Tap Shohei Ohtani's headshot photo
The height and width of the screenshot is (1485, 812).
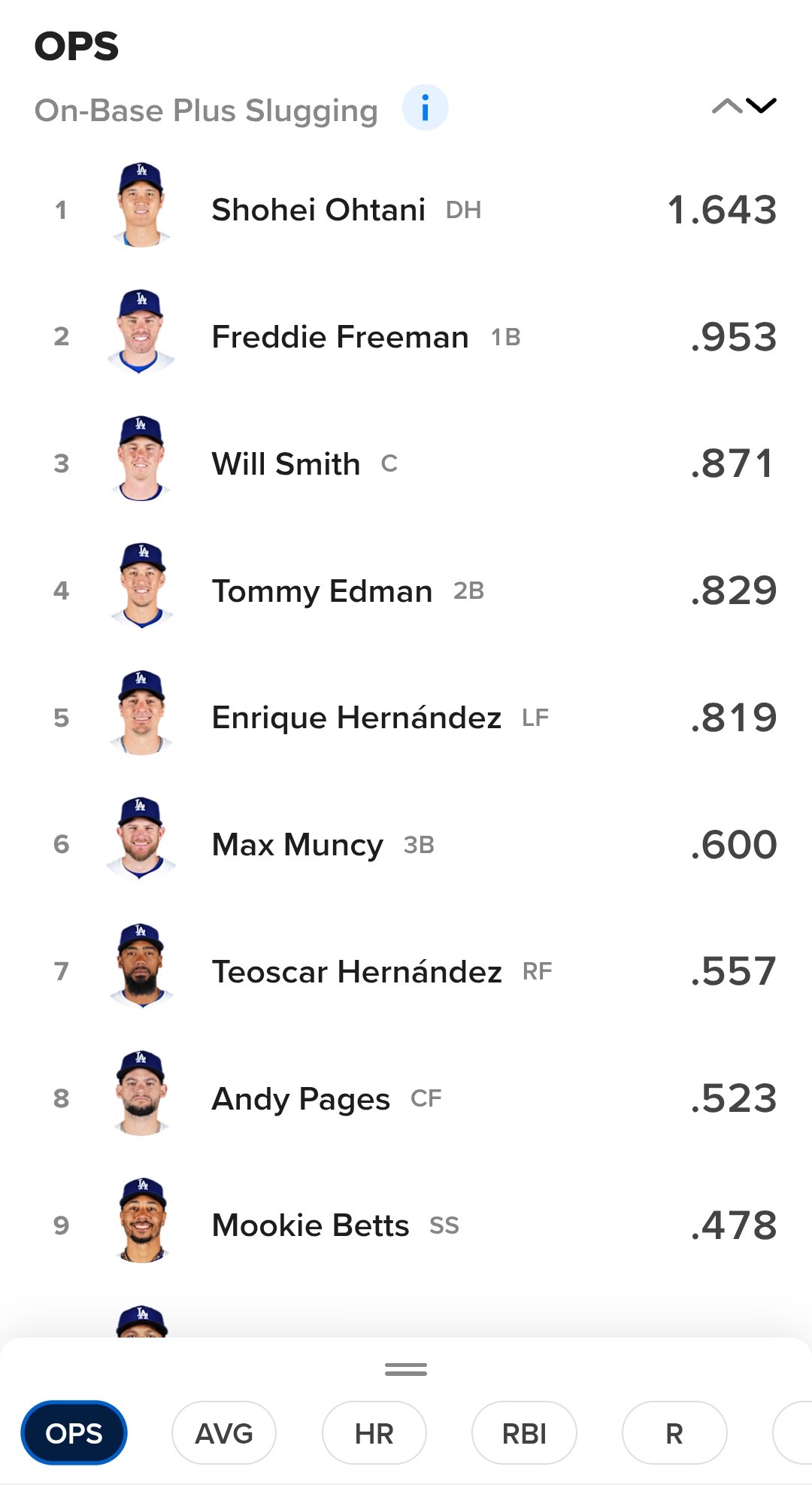(141, 205)
